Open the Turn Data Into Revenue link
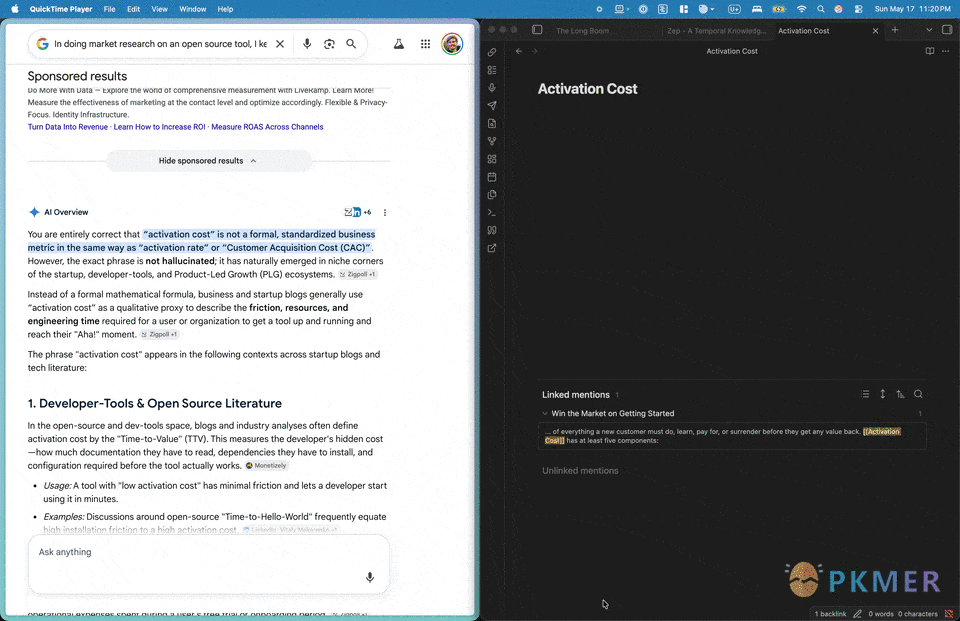Viewport: 960px width, 621px height. click(67, 127)
